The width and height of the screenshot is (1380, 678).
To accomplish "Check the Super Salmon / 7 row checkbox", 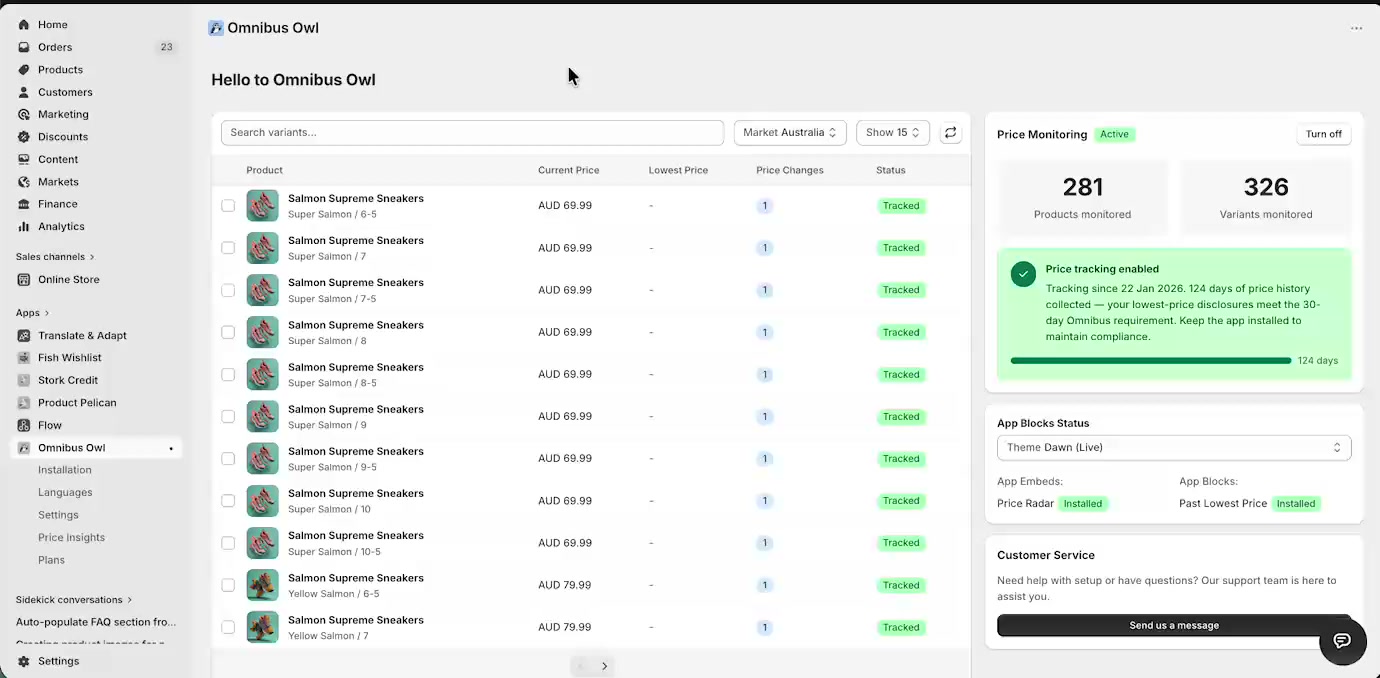I will pos(228,248).
